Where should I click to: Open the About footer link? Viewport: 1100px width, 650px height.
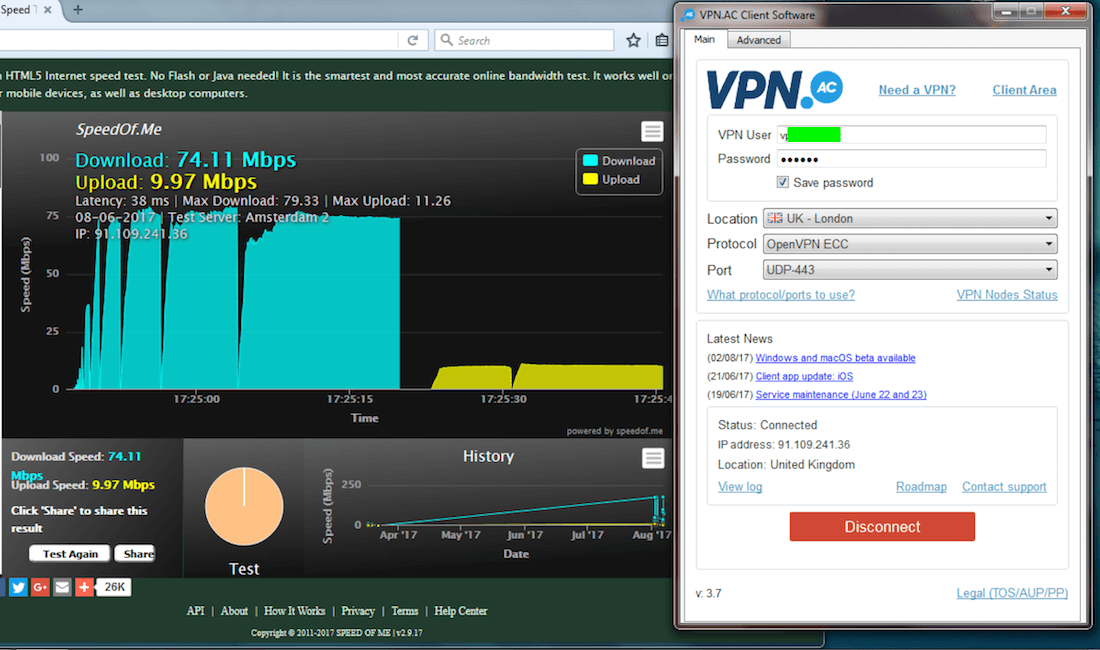click(x=234, y=611)
